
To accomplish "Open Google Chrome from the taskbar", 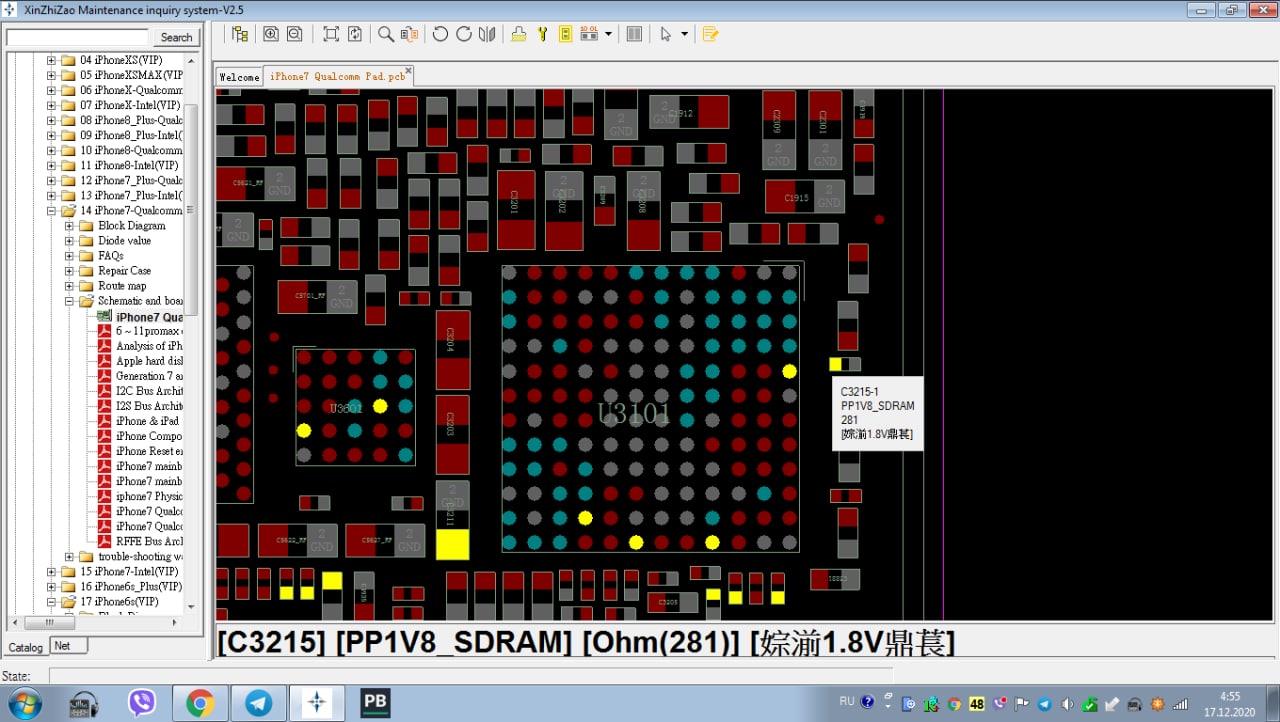I will [200, 703].
